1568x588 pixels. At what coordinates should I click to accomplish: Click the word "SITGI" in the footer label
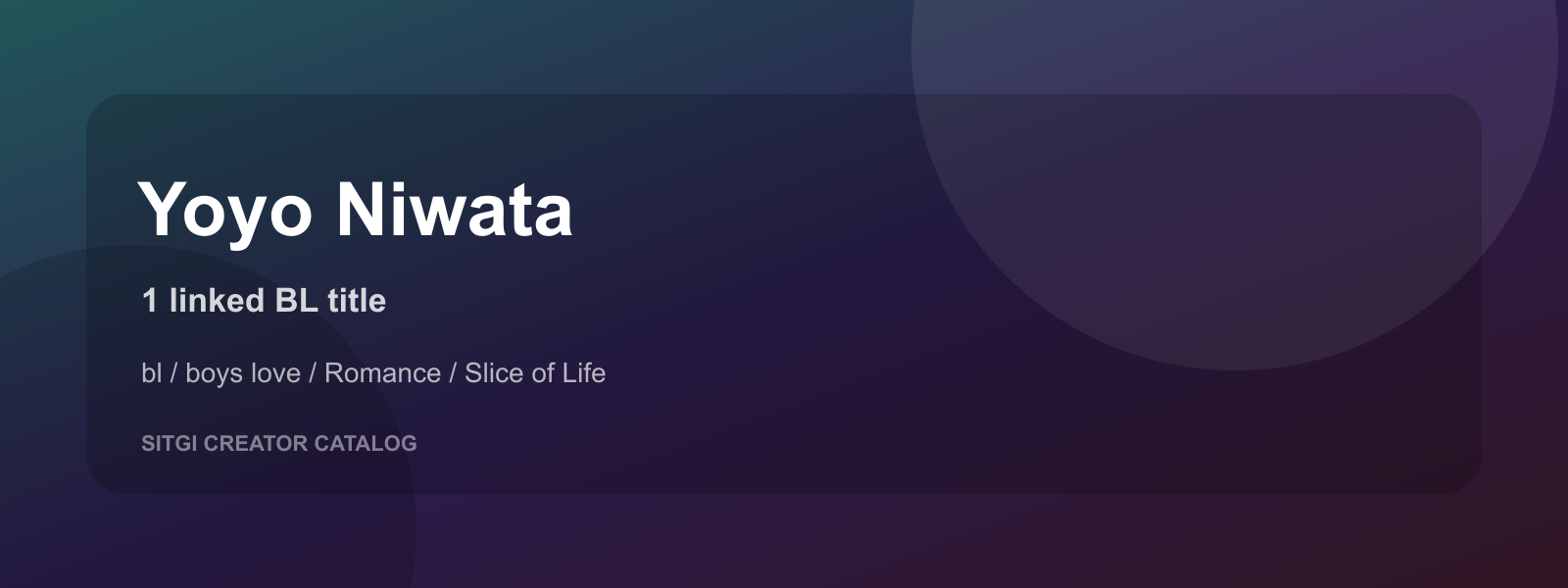170,443
